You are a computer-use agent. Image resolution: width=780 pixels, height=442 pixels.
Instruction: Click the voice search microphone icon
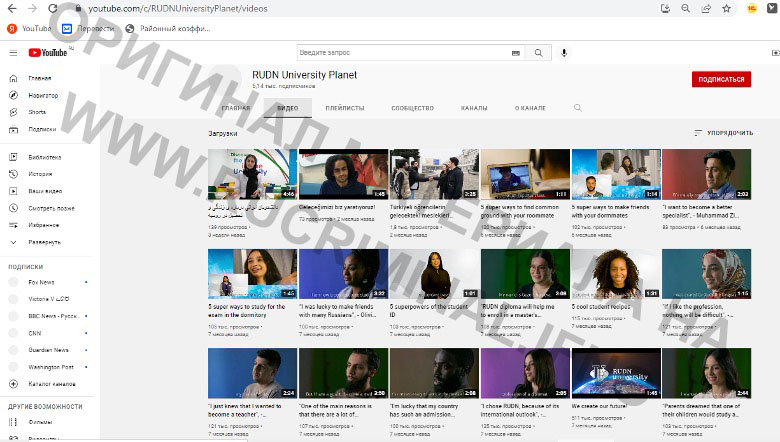coord(564,53)
